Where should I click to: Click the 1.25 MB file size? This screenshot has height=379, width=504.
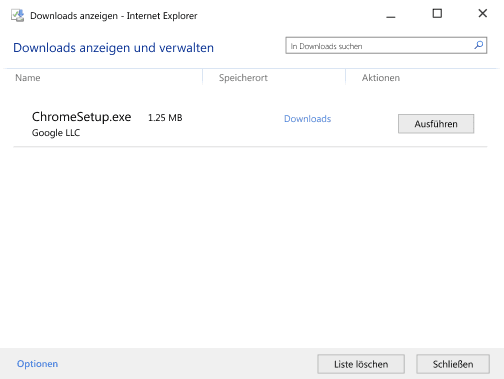tap(165, 118)
